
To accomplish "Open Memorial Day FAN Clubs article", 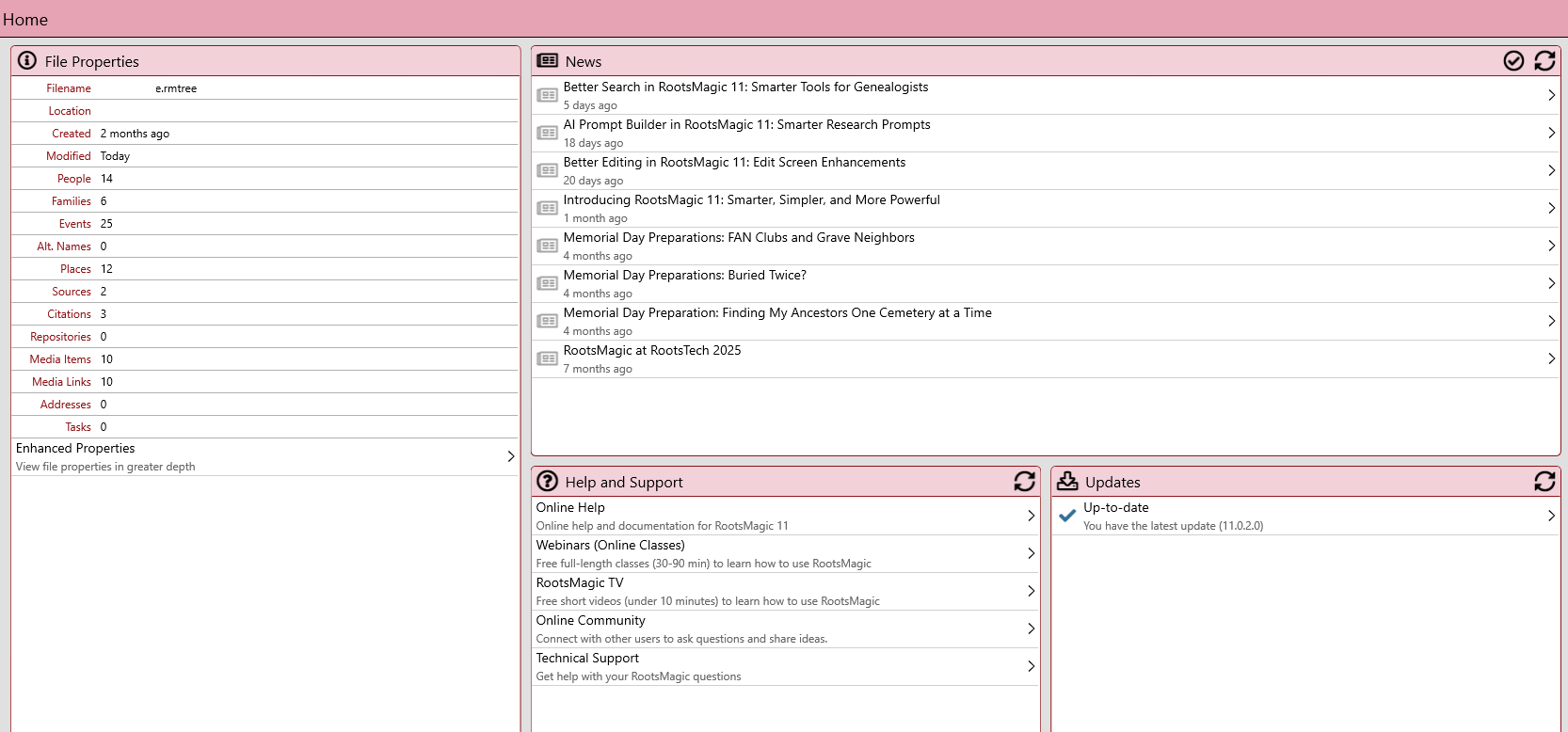I will coord(1046,246).
